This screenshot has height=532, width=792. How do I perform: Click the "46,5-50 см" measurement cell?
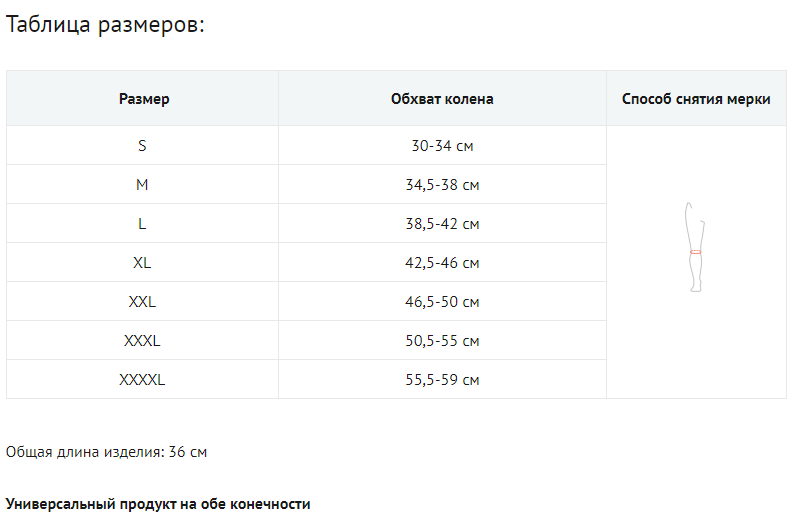[442, 302]
